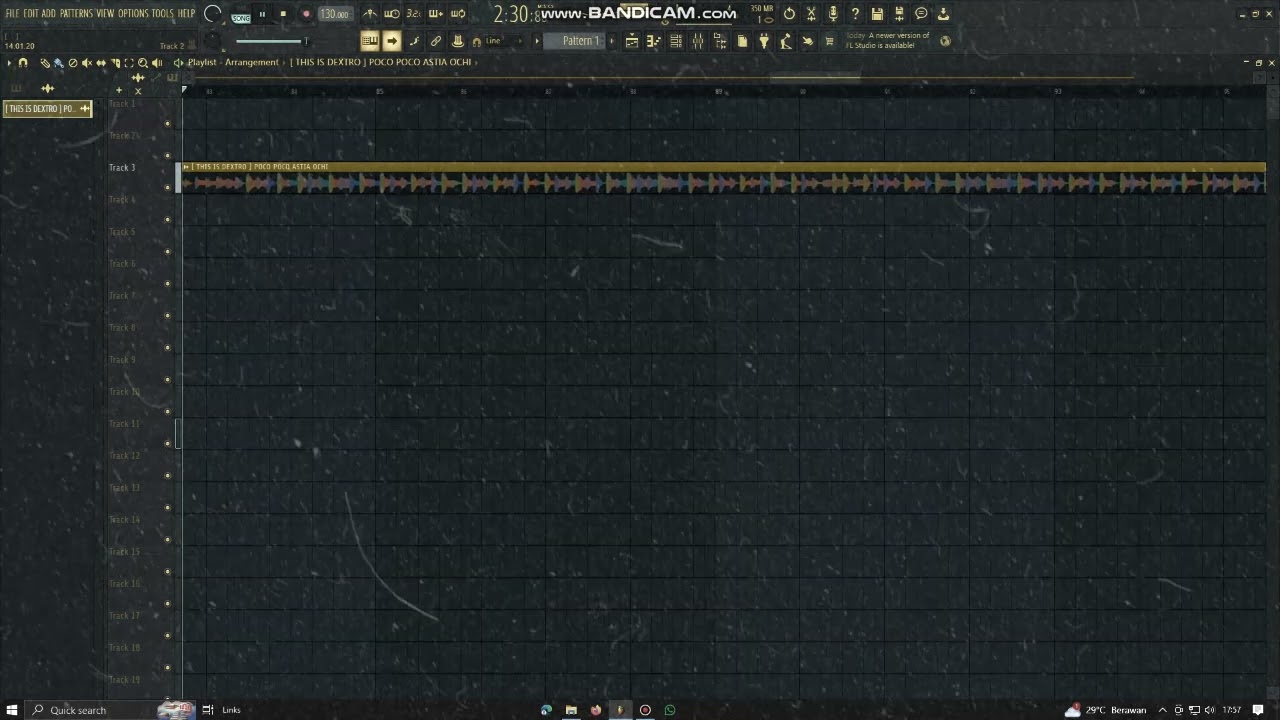Open the FILE menu
The height and width of the screenshot is (720, 1280).
[12, 13]
